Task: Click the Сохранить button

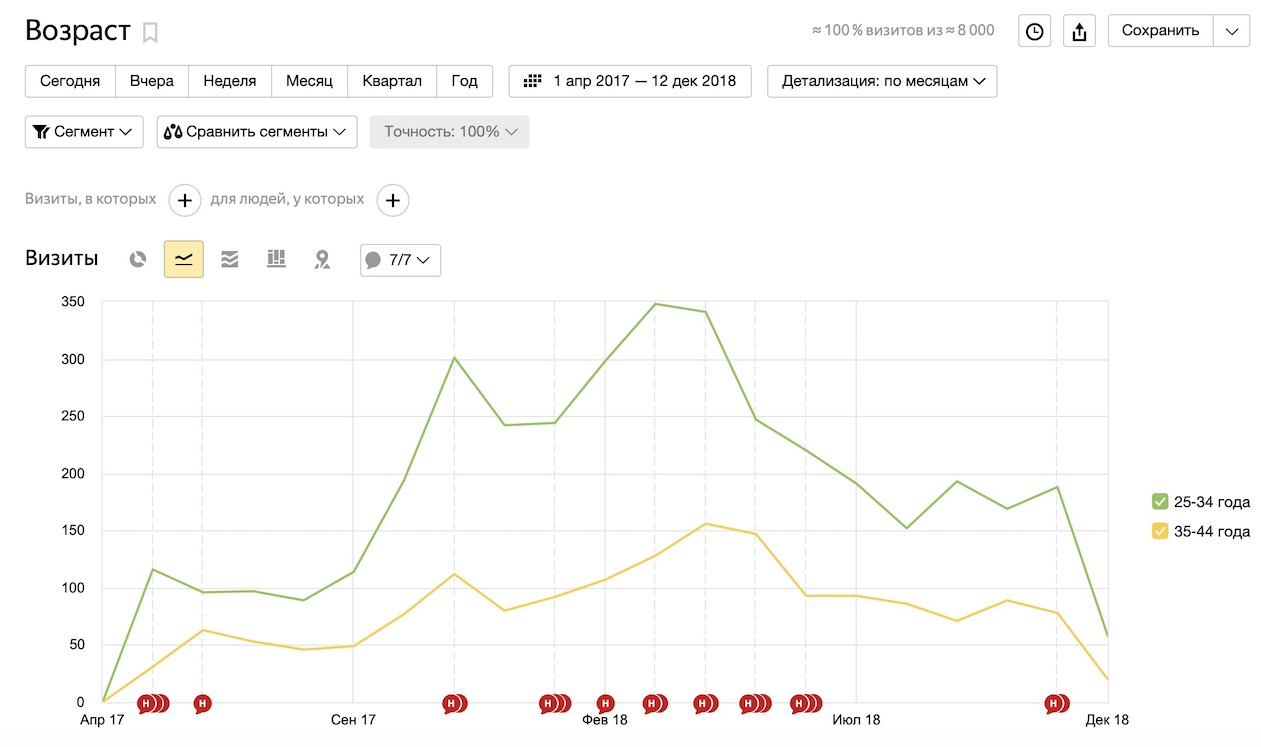Action: 1160,31
